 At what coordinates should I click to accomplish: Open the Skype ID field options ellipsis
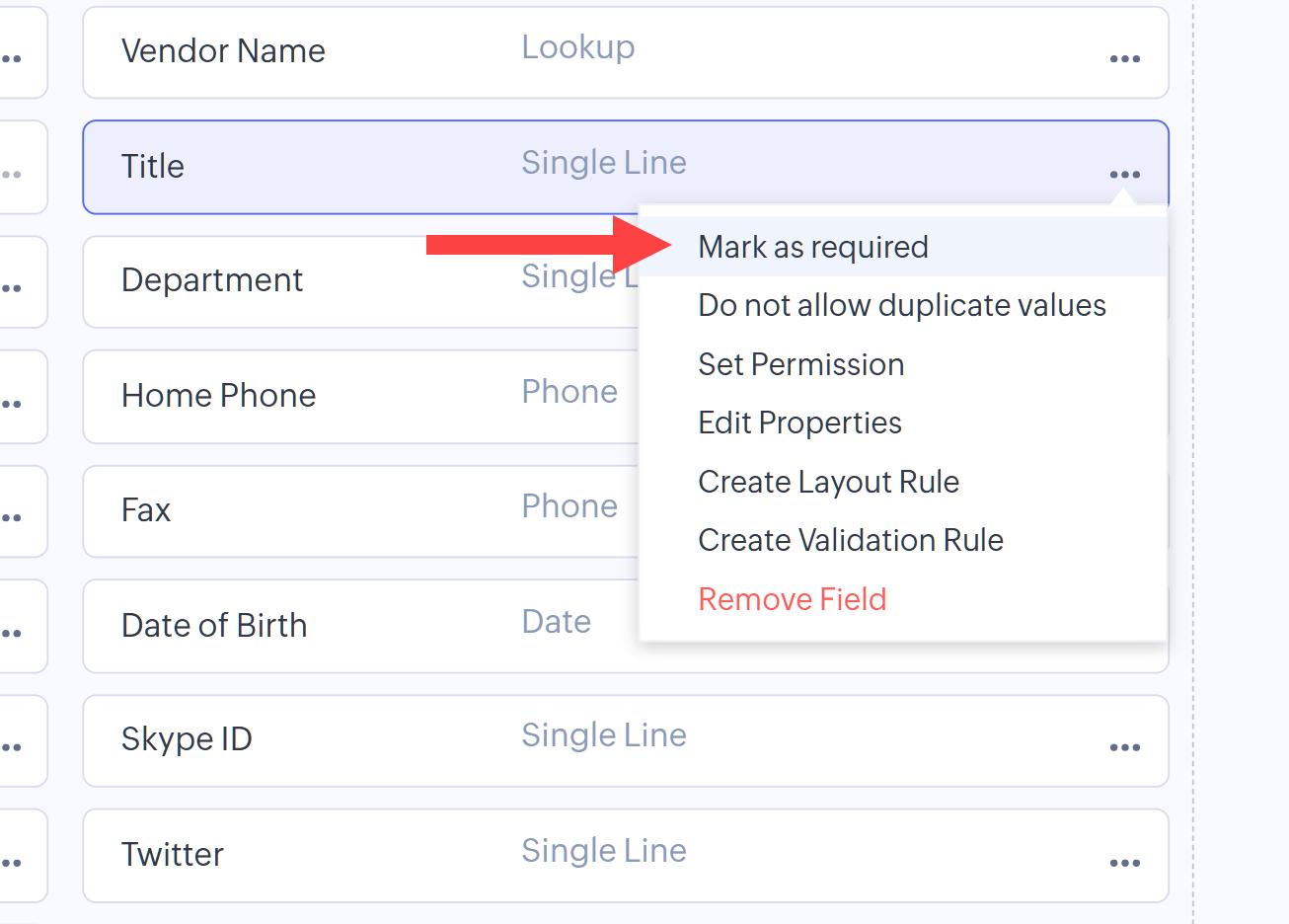[1124, 747]
